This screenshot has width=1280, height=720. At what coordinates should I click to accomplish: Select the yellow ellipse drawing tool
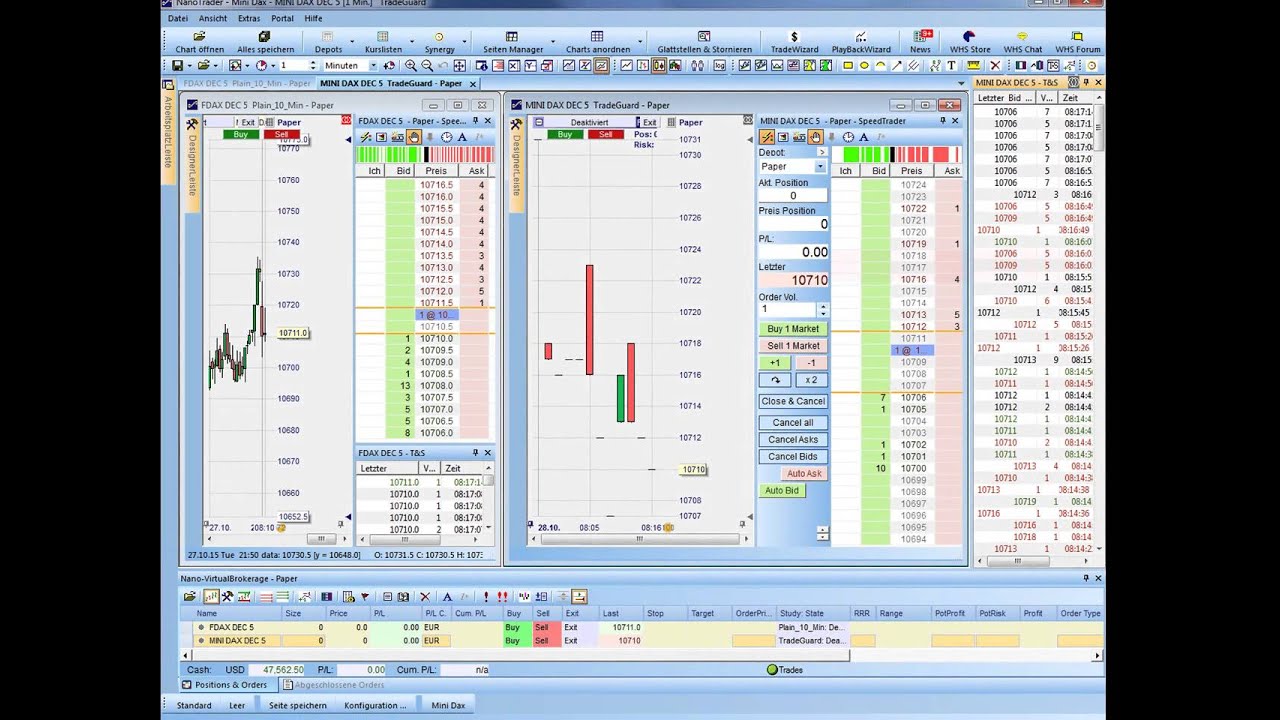click(864, 65)
